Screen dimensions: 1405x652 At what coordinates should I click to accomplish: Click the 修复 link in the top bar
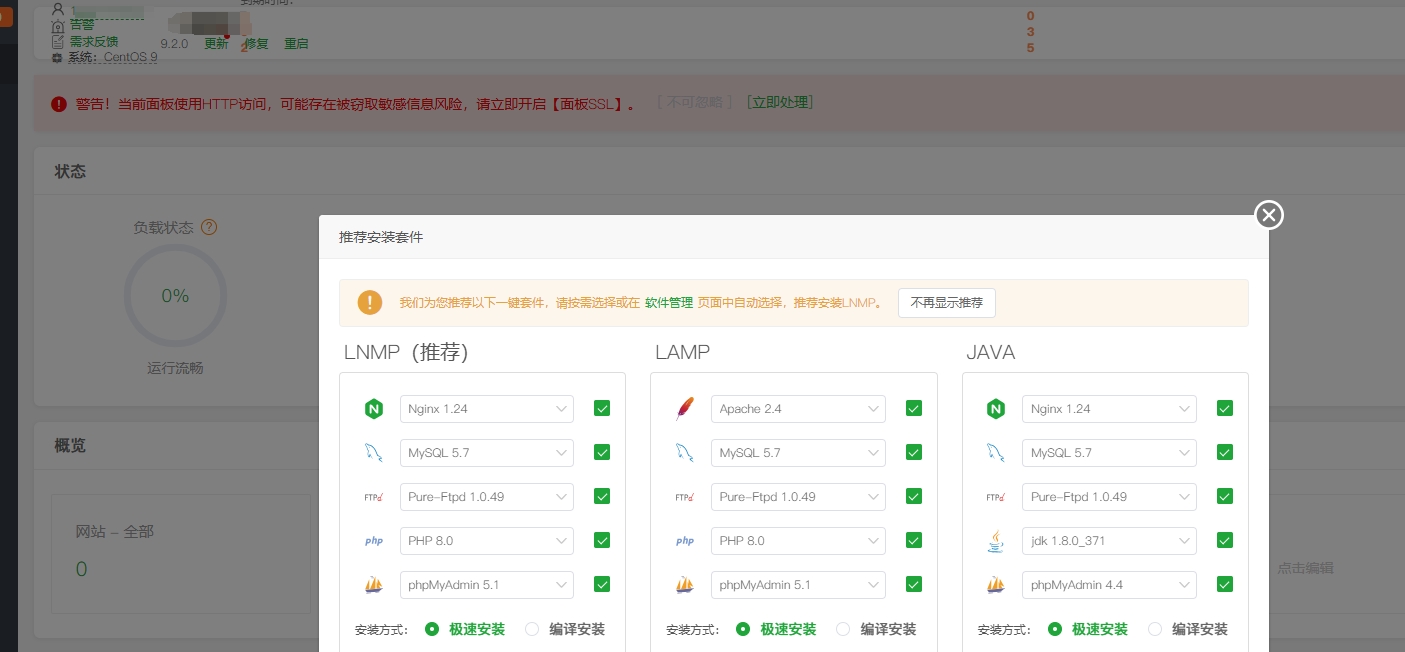[257, 44]
